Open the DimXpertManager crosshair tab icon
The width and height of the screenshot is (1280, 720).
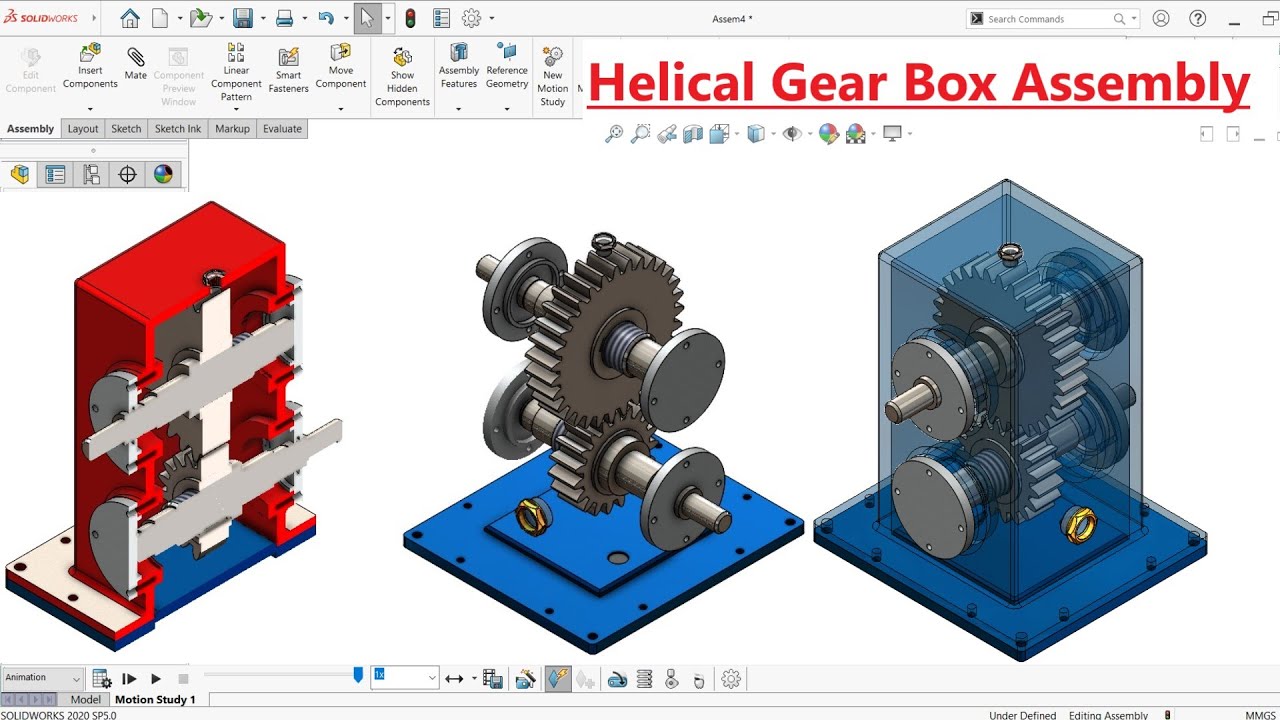(x=127, y=175)
